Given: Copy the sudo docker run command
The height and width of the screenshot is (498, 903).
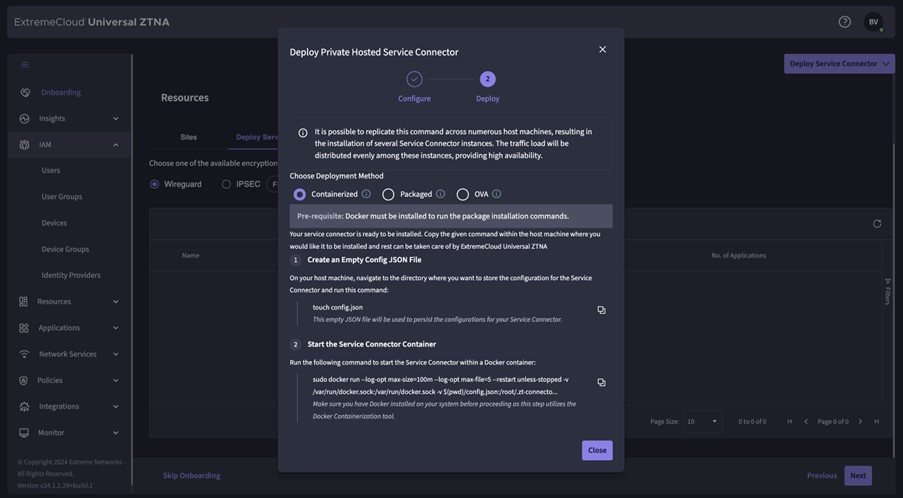Looking at the screenshot, I should point(601,382).
